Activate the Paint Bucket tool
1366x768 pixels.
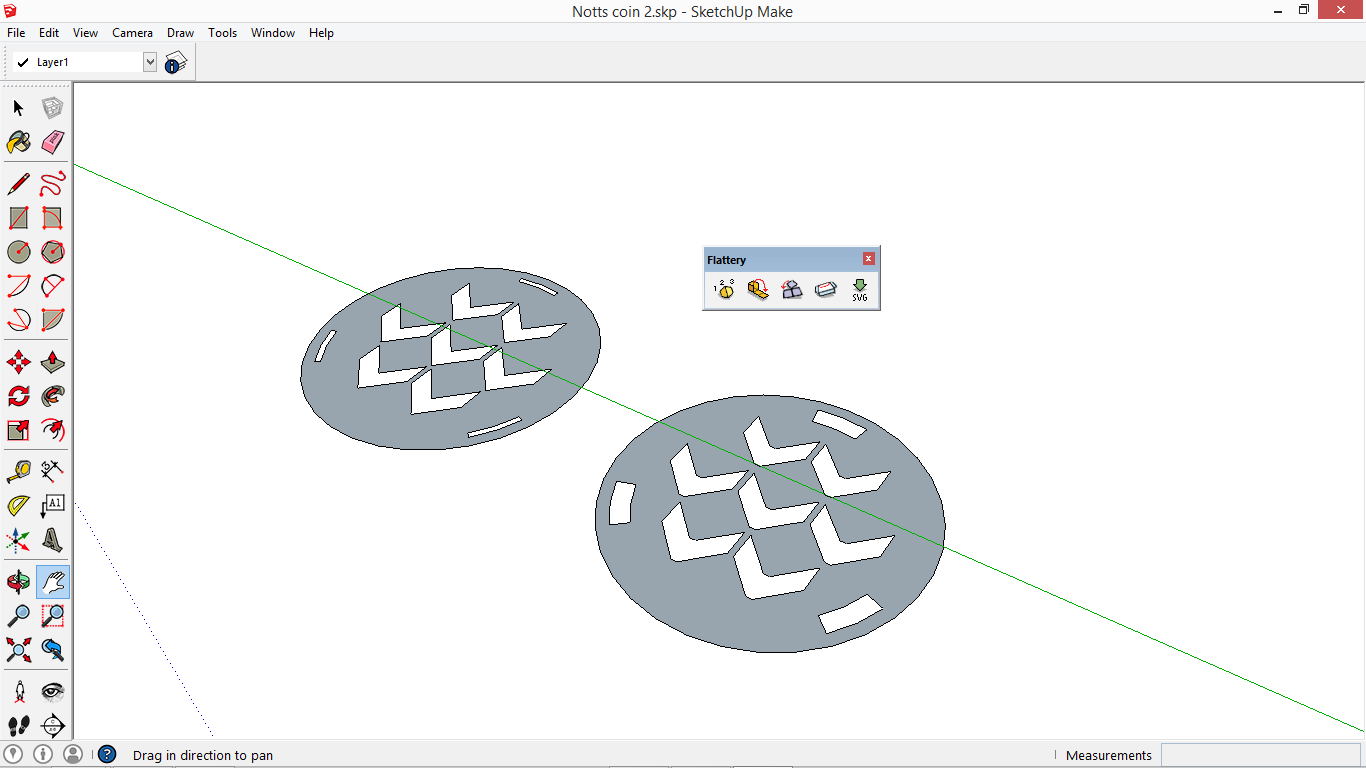pyautogui.click(x=18, y=142)
